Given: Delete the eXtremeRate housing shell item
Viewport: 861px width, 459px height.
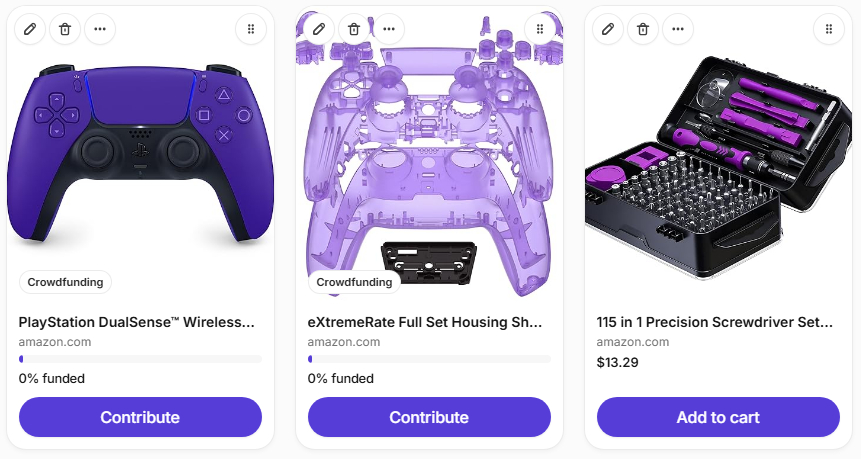Looking at the screenshot, I should (x=354, y=29).
